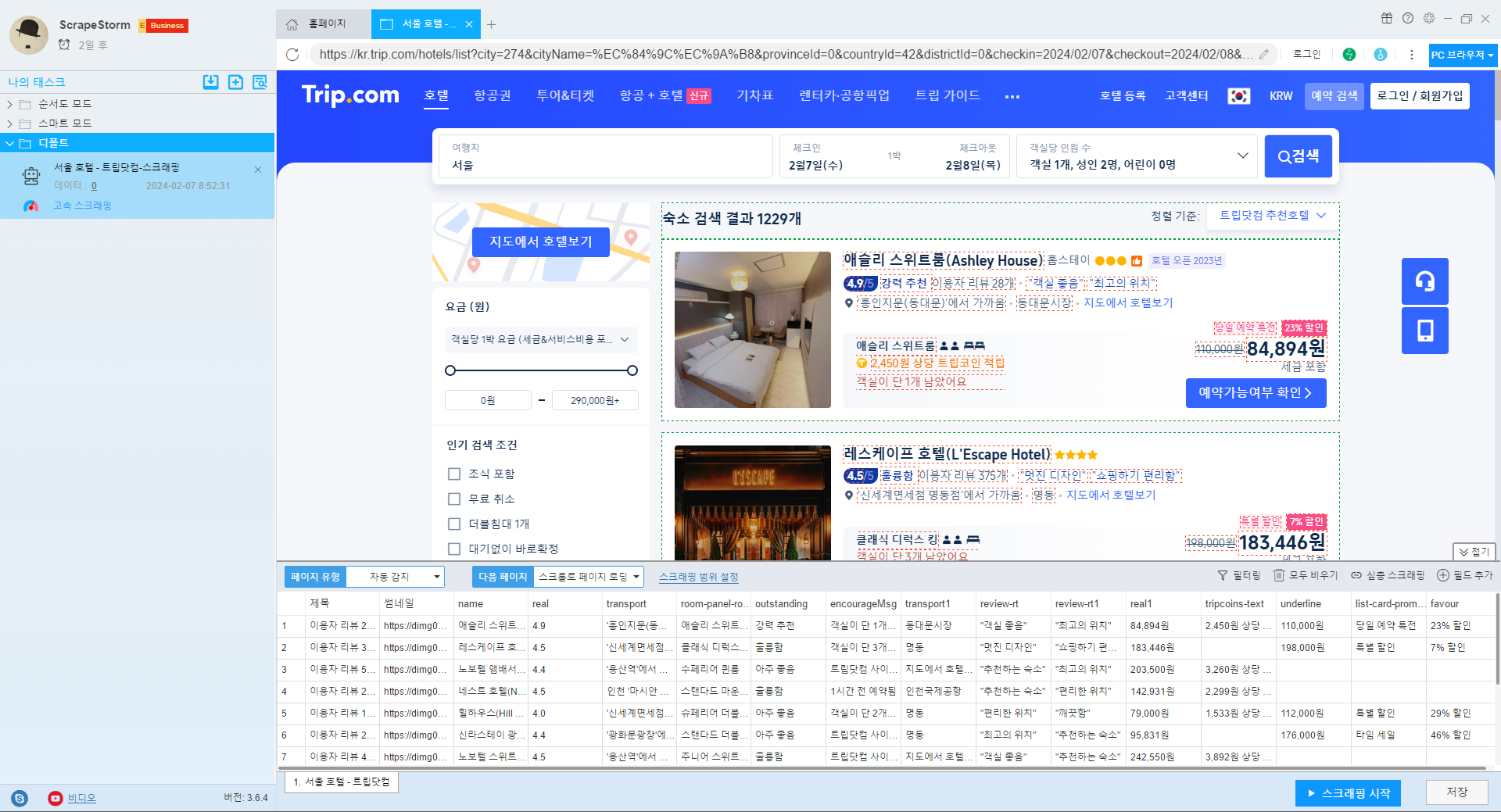Click the 로그인 / 회원가입 button

(x=1420, y=96)
